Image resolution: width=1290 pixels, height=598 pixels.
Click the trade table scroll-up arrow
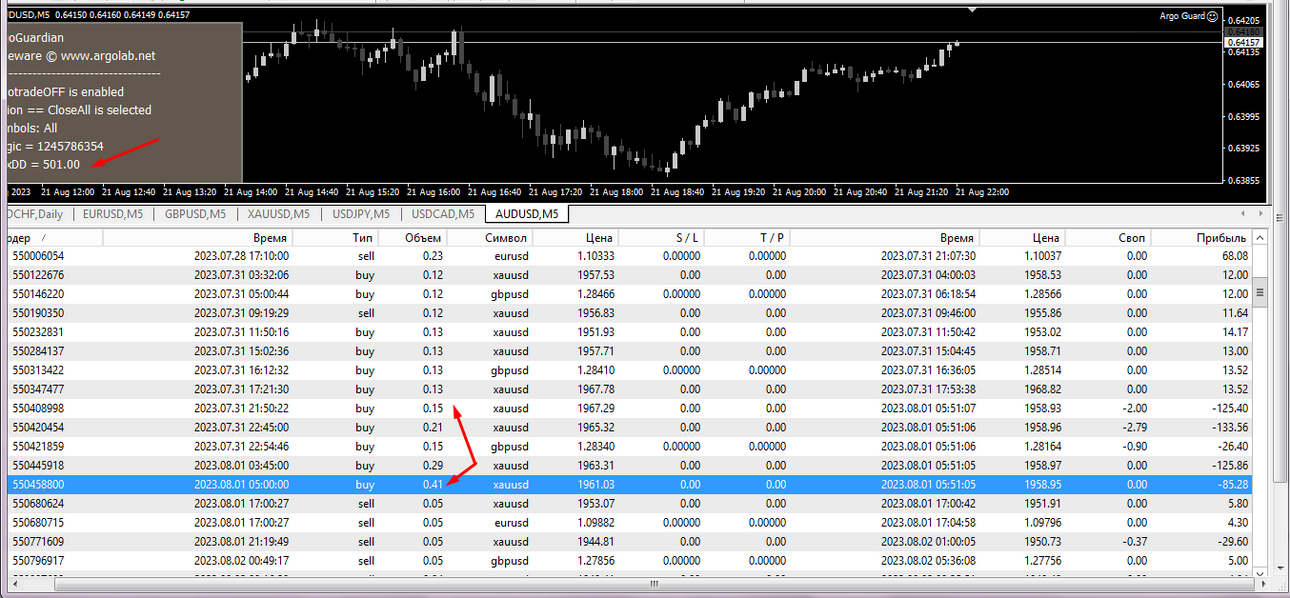tap(1261, 238)
